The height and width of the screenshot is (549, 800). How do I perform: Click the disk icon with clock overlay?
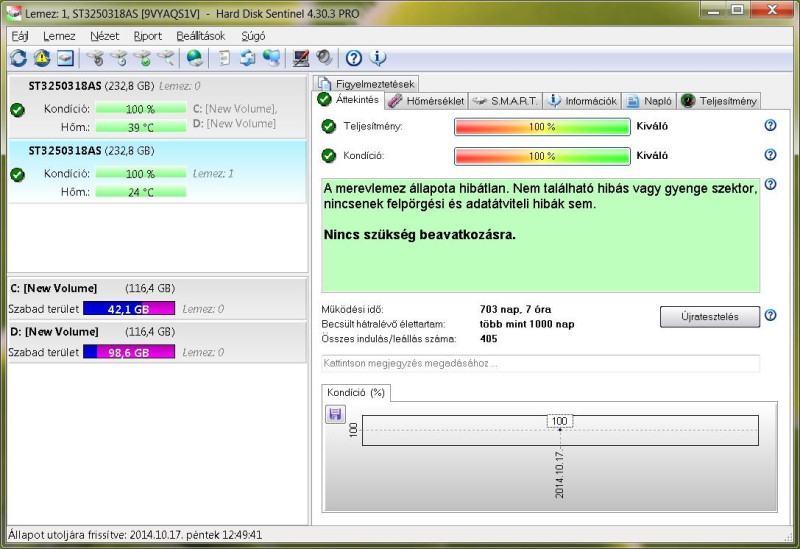[x=119, y=58]
